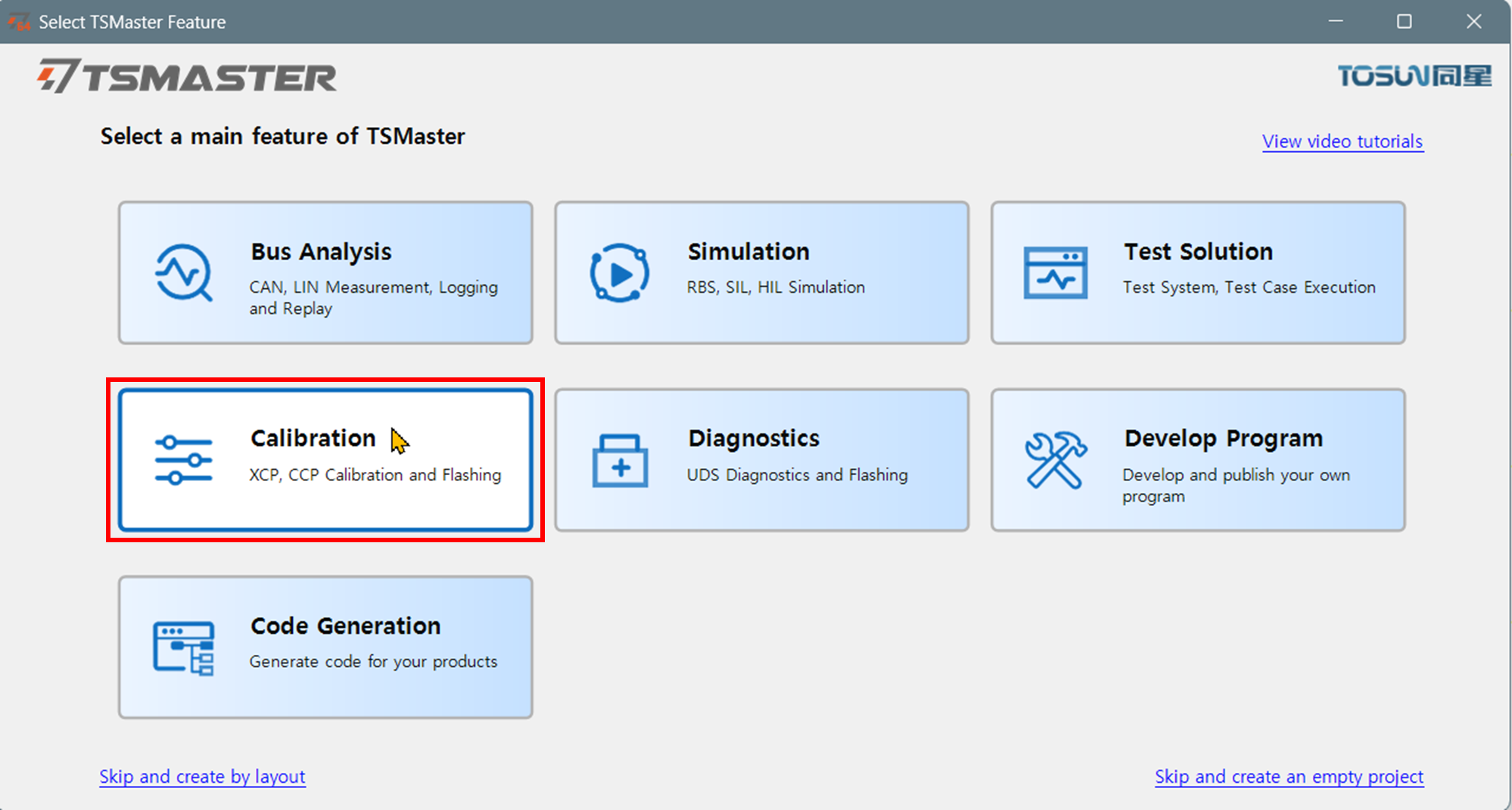The height and width of the screenshot is (810, 1512).
Task: Close the Select TSMaster Feature dialog
Action: [x=1473, y=21]
